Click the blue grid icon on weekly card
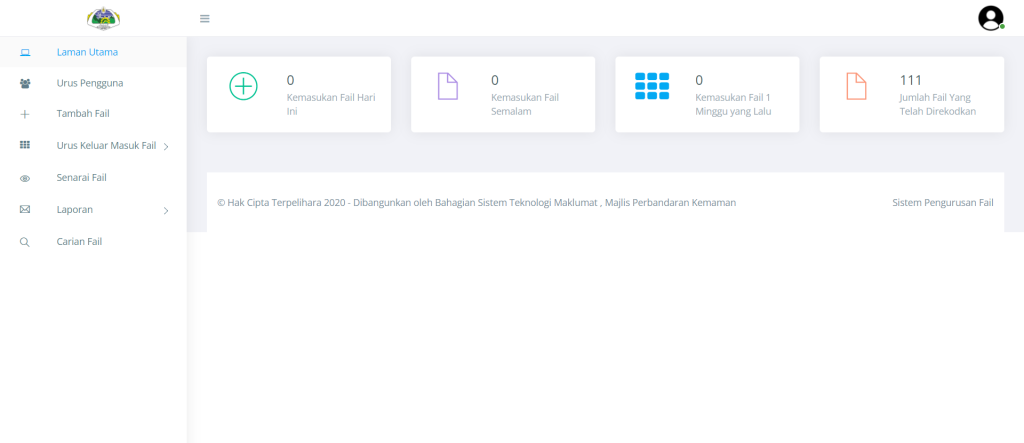Screen dimensions: 1024x443 tap(652, 86)
